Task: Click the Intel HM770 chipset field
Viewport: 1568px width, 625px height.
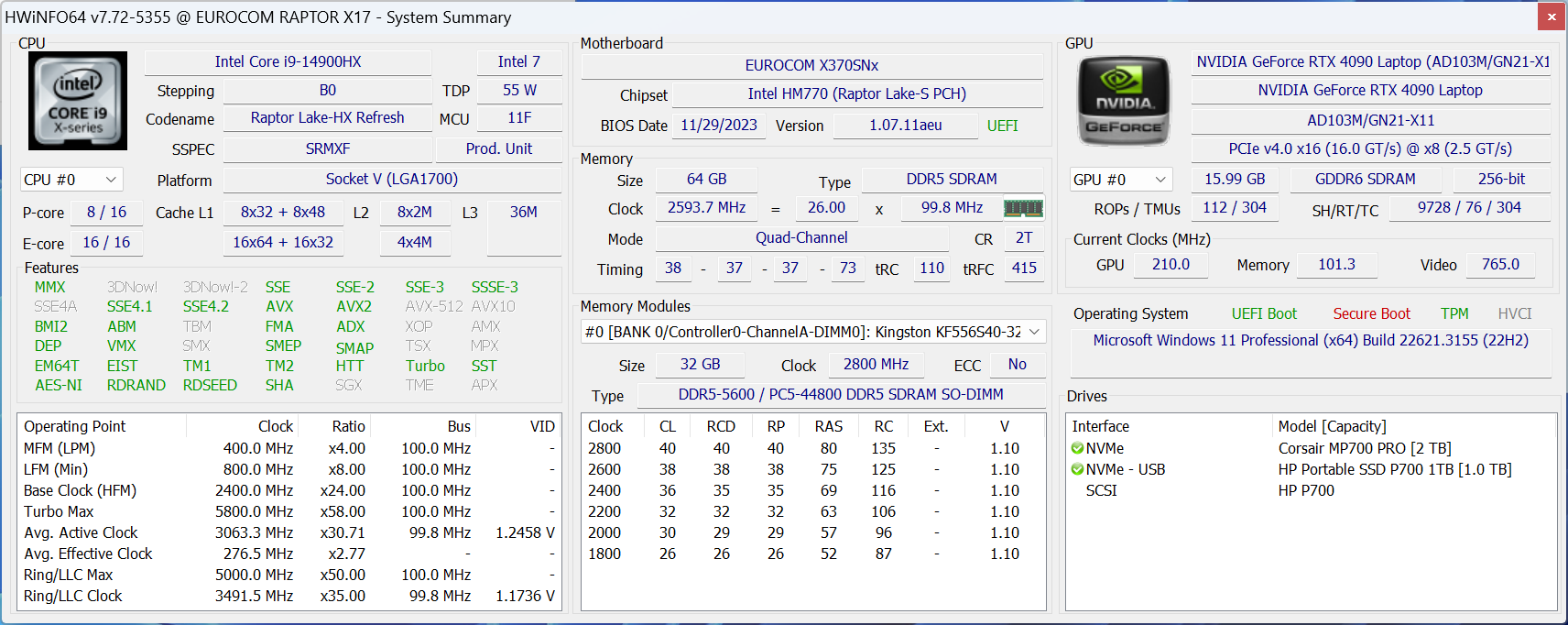Action: pyautogui.click(x=857, y=93)
